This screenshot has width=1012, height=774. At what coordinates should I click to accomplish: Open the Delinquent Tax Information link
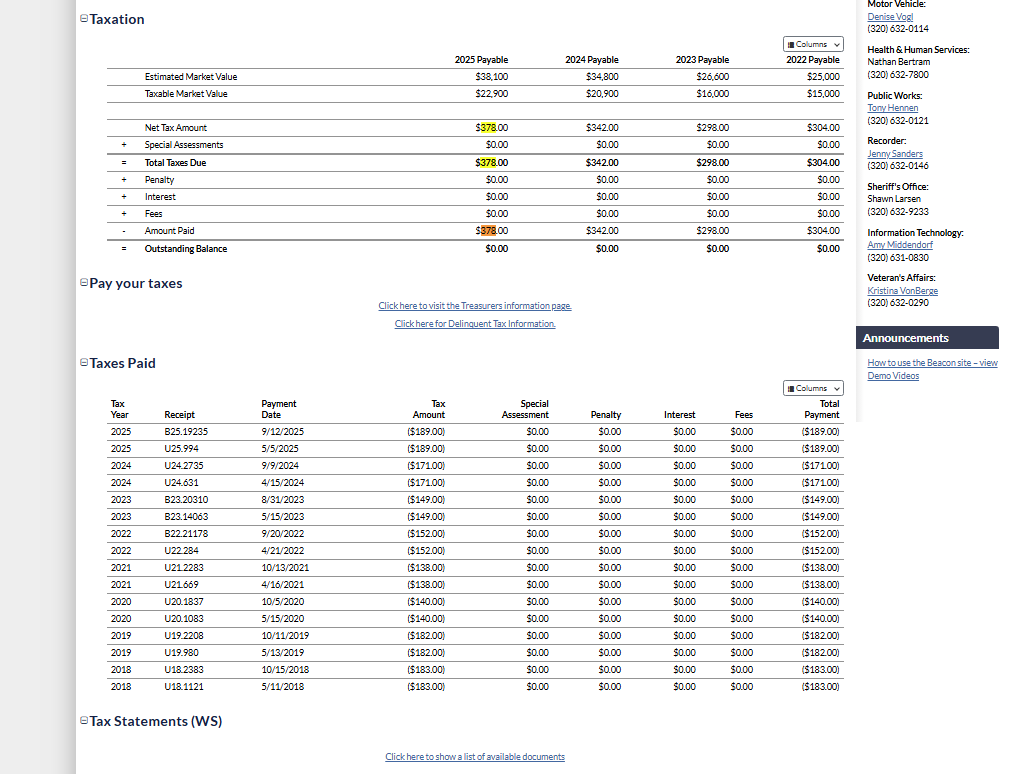pyautogui.click(x=475, y=324)
